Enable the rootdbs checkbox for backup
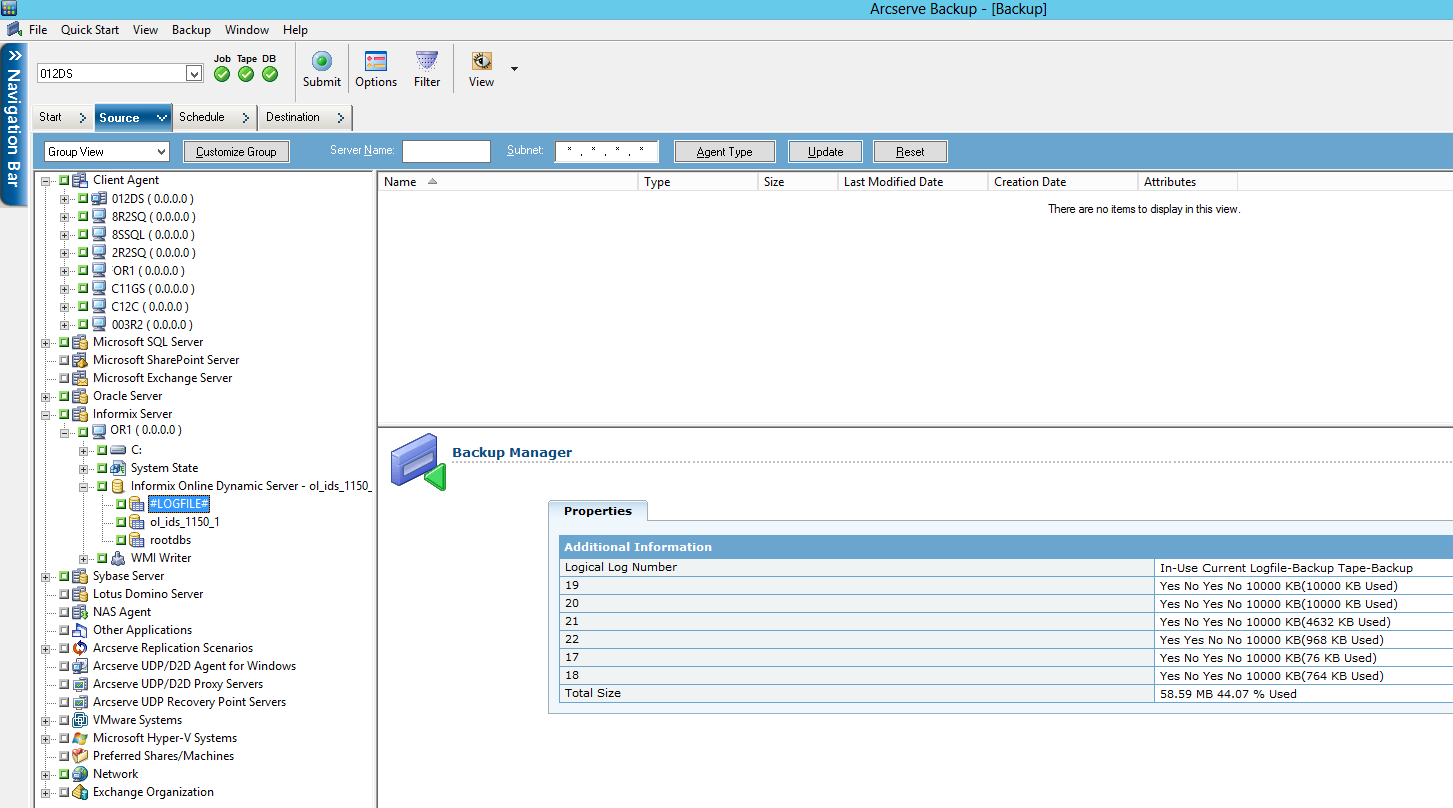 coord(122,539)
